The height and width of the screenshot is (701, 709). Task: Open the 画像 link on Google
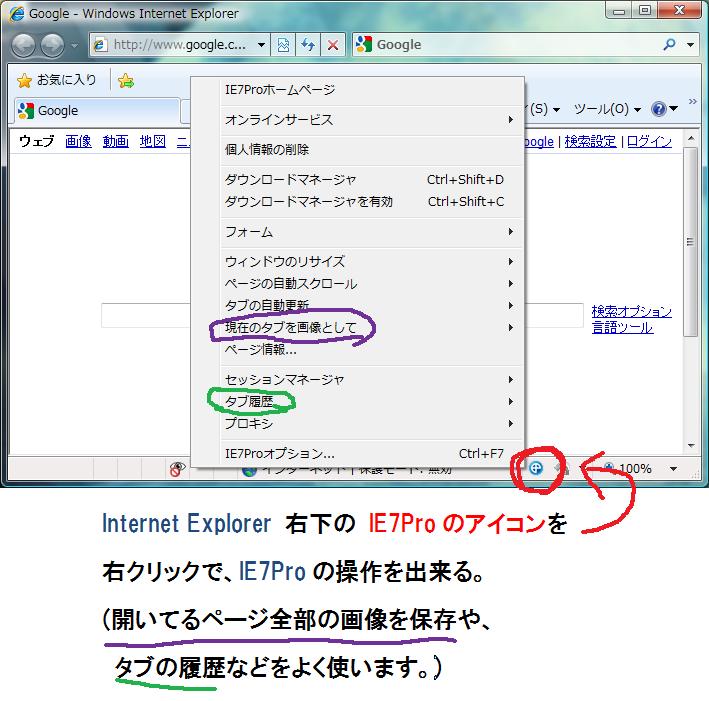pyautogui.click(x=78, y=142)
